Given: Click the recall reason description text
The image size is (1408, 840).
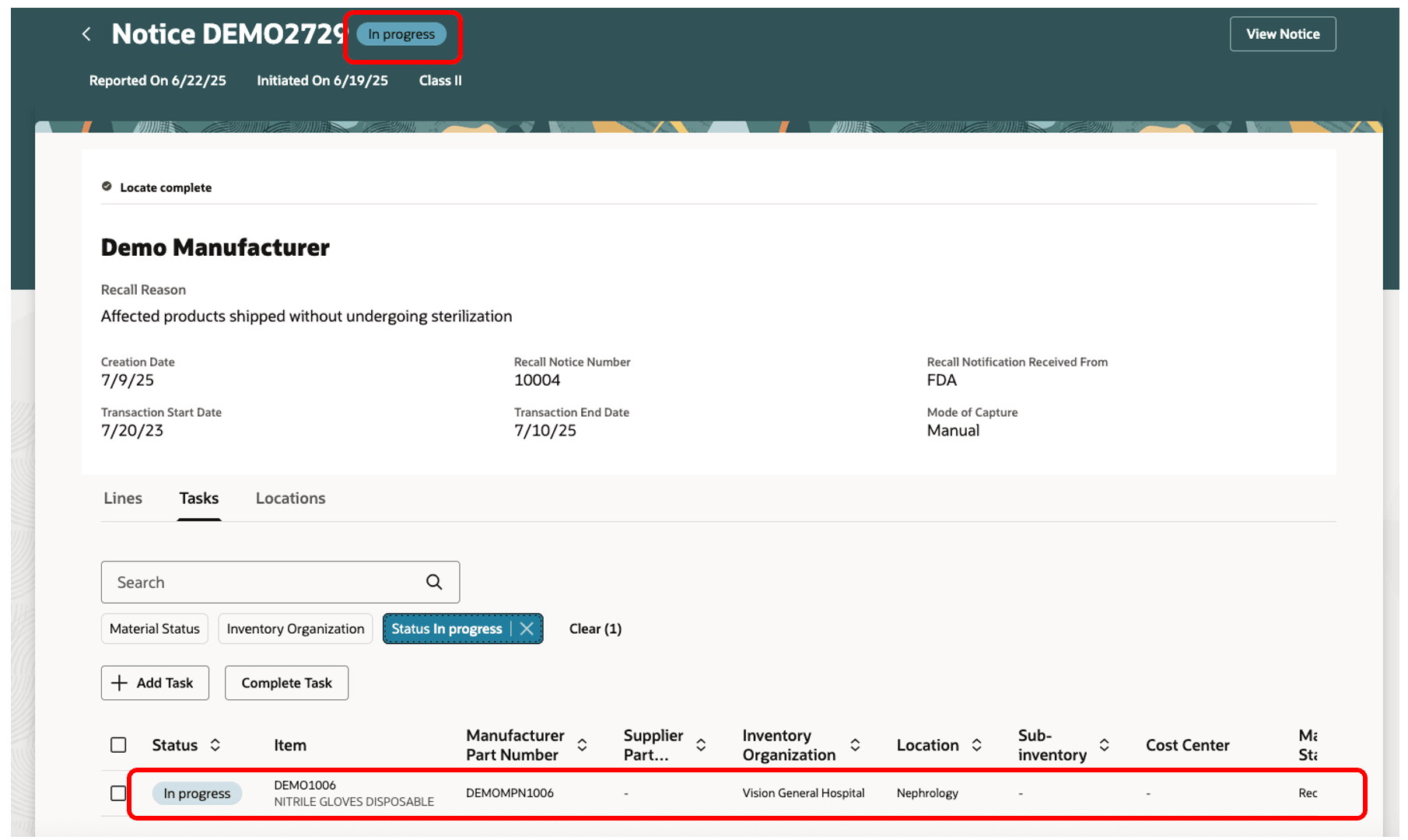Looking at the screenshot, I should [306, 317].
